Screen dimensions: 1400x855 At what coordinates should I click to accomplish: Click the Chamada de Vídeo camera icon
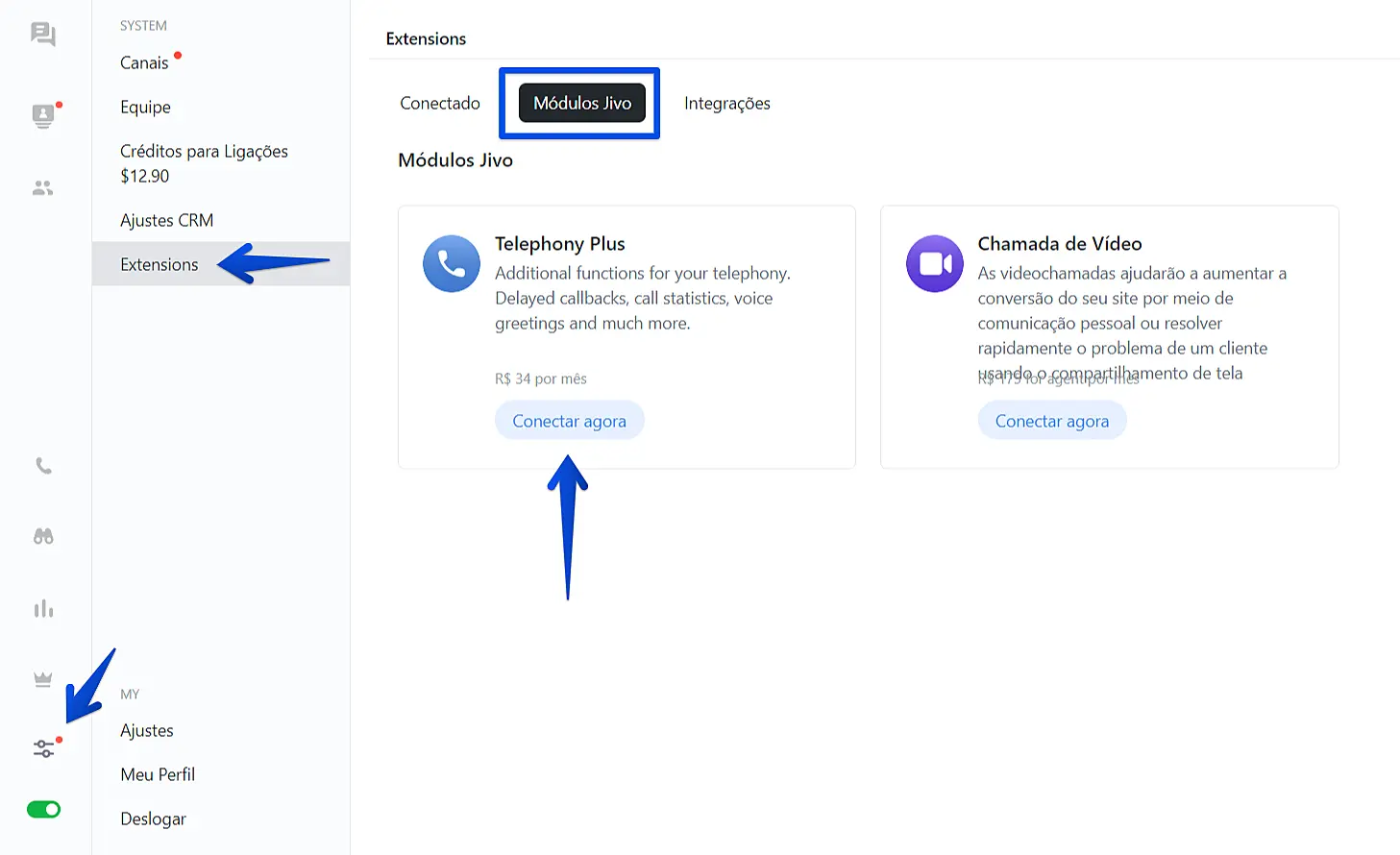[x=935, y=263]
